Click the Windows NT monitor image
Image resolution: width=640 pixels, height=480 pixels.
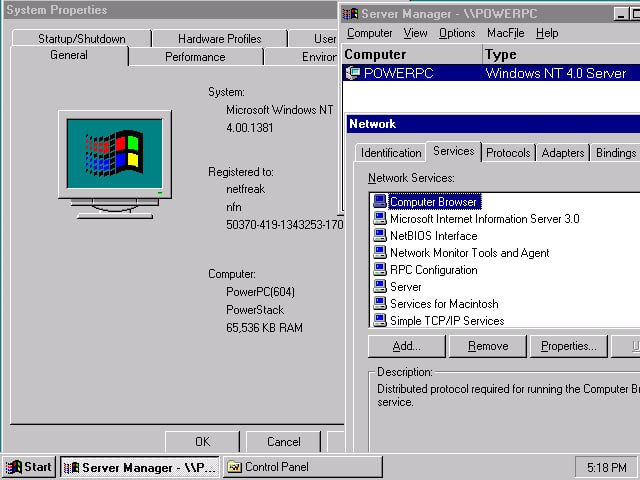(115, 164)
